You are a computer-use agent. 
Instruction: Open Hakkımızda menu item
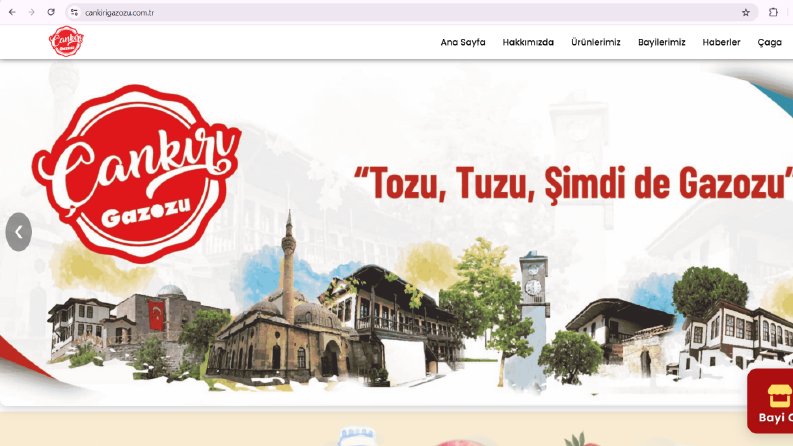pyautogui.click(x=528, y=42)
